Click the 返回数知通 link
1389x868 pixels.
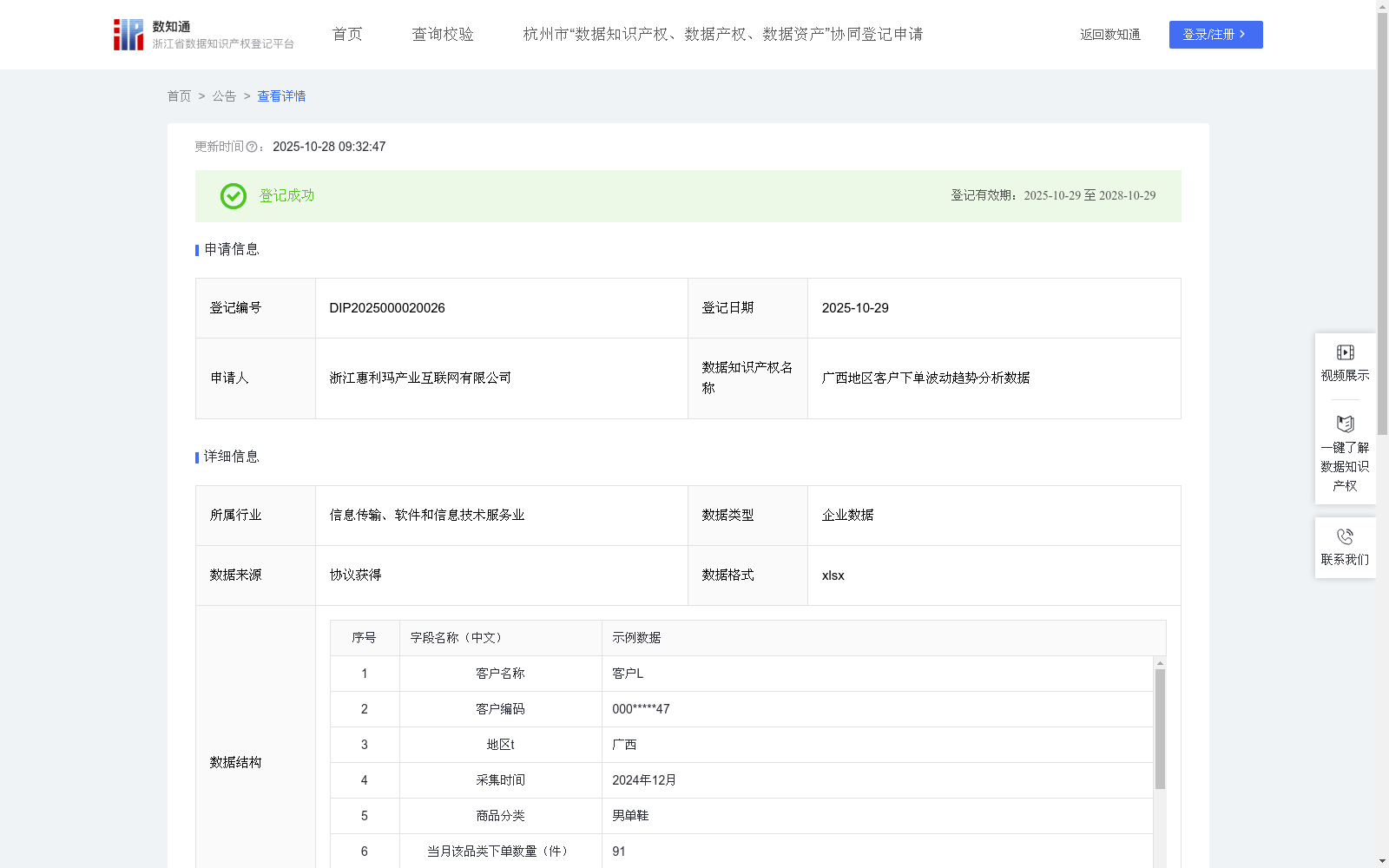pyautogui.click(x=1110, y=35)
